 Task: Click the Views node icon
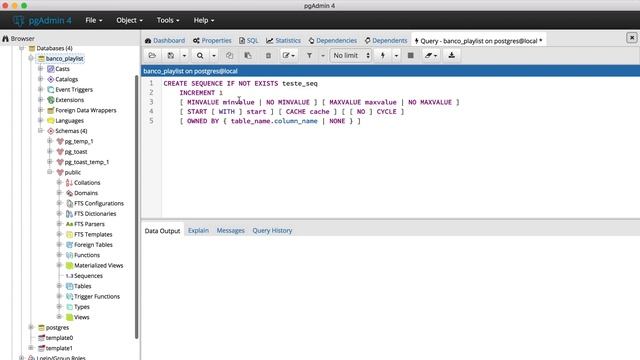69,317
